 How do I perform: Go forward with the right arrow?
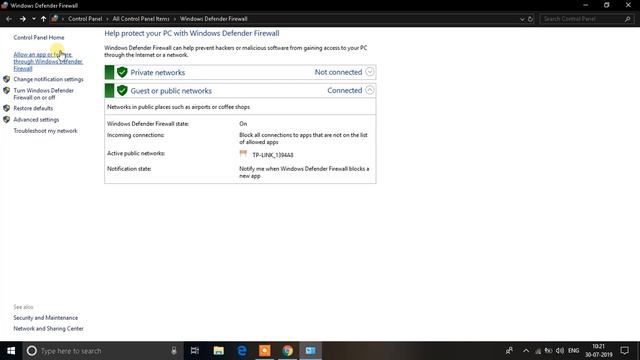(22, 19)
